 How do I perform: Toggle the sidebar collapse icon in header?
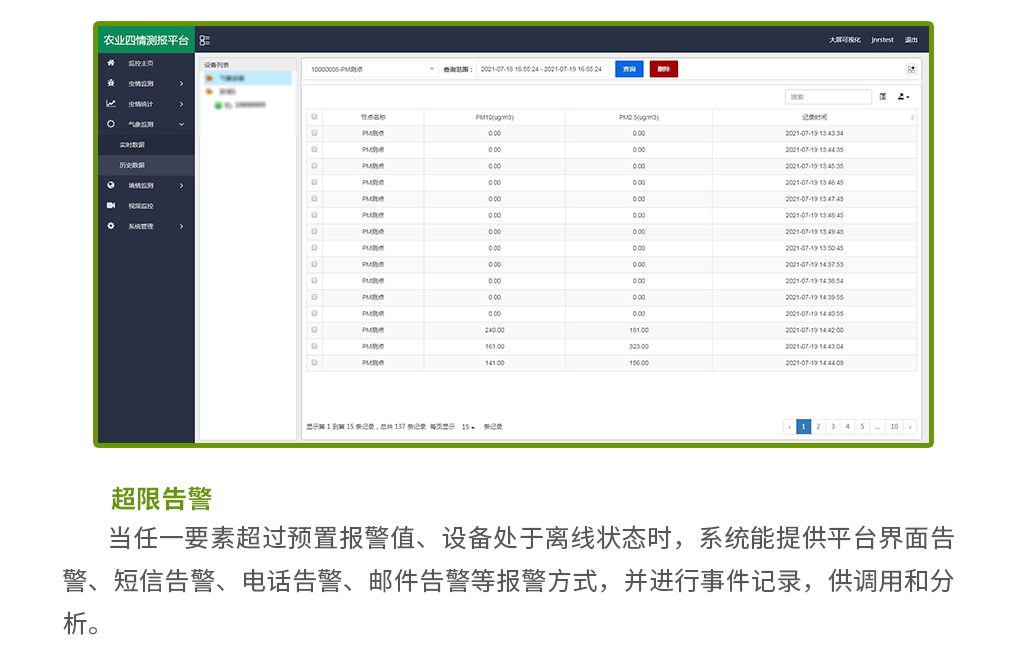pyautogui.click(x=204, y=40)
